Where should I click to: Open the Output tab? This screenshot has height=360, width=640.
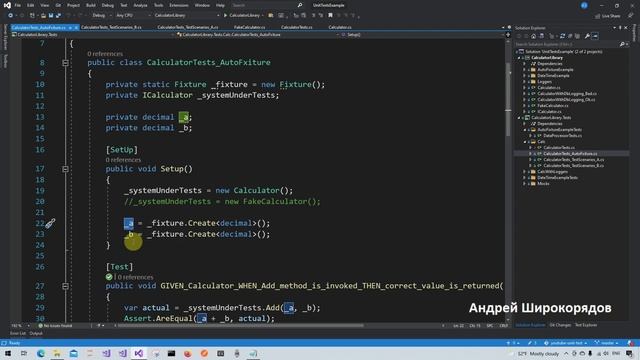pyautogui.click(x=36, y=333)
